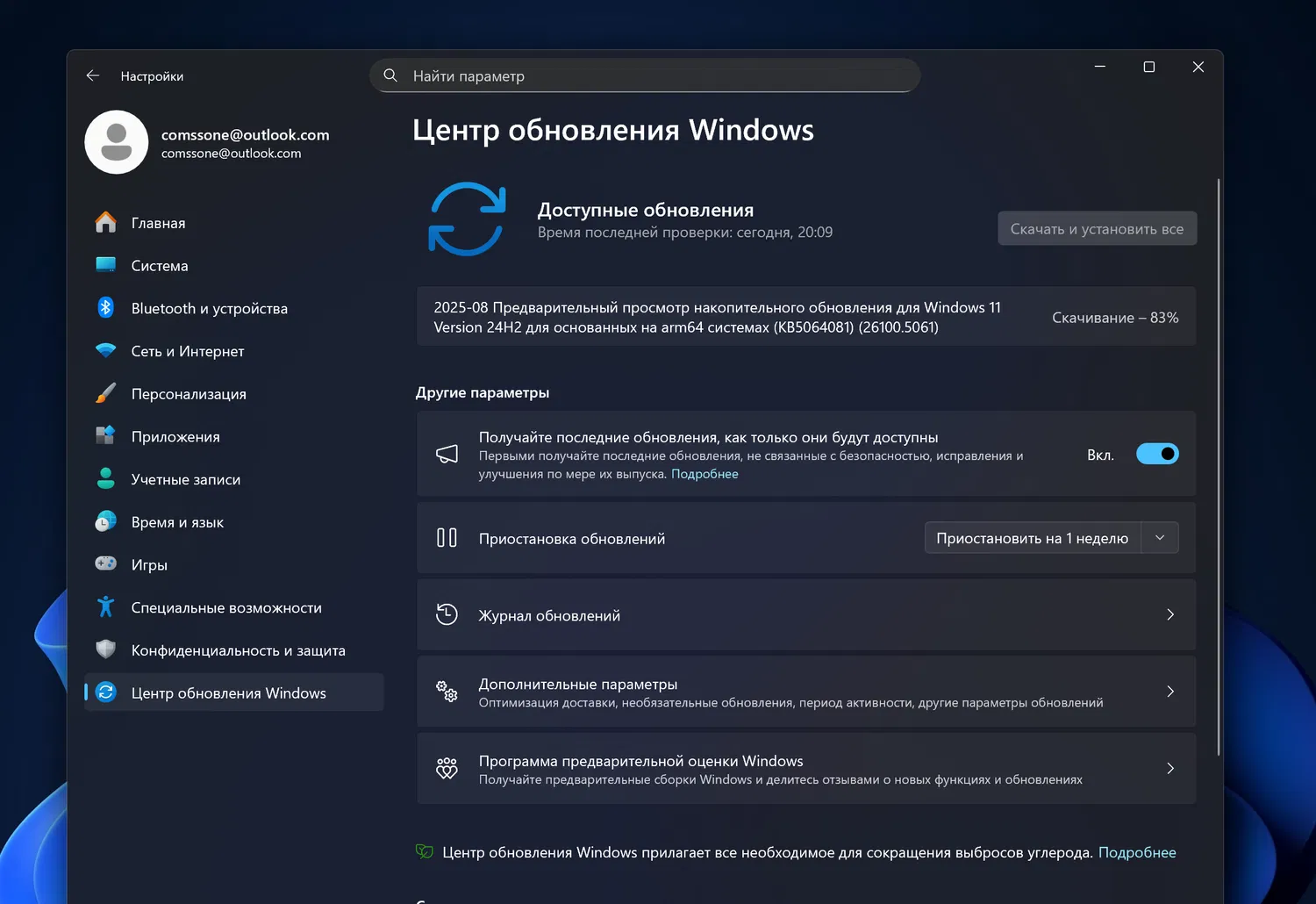Click the Игры gamepad icon

pos(106,564)
